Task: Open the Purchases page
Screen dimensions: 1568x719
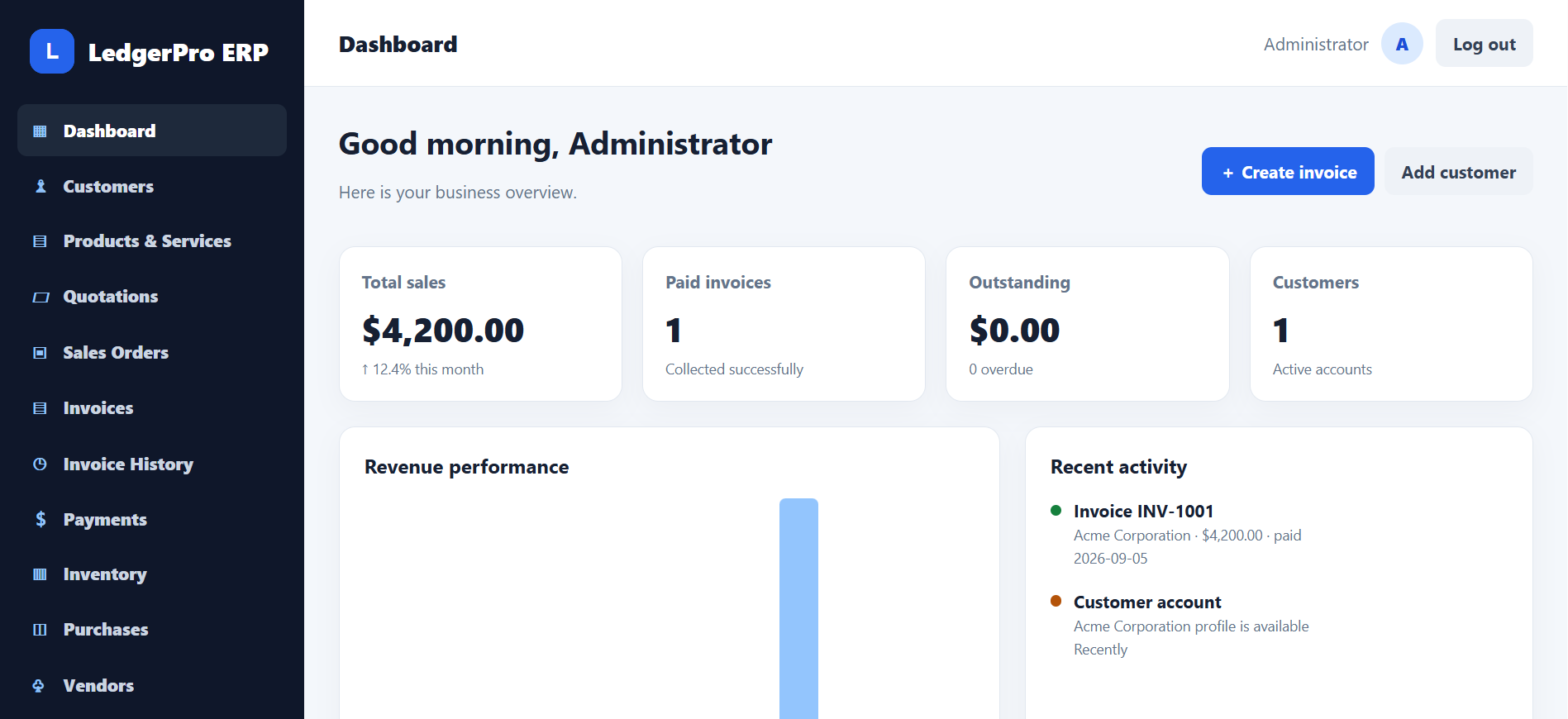Action: [x=152, y=630]
